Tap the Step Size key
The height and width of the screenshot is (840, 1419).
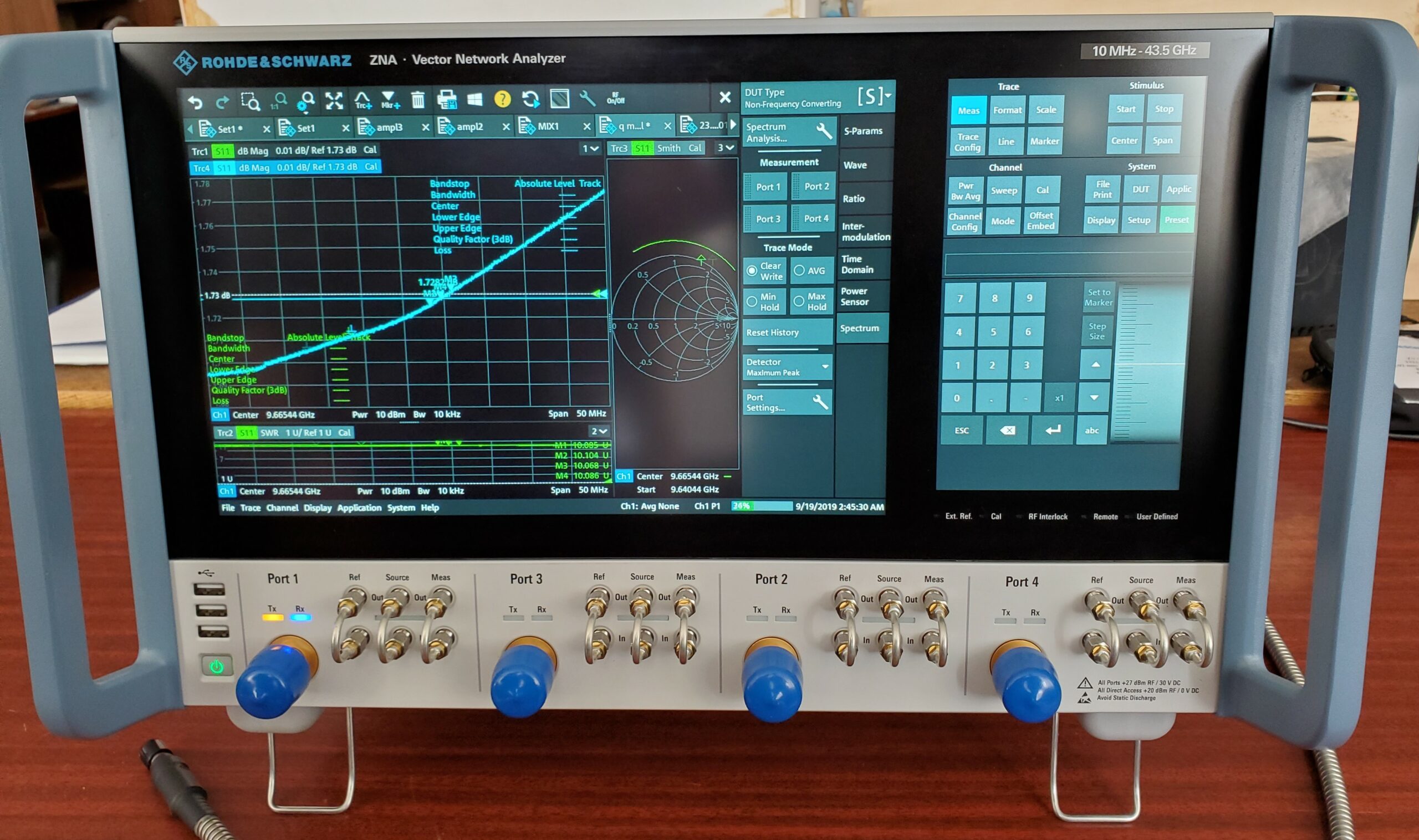click(x=1097, y=331)
